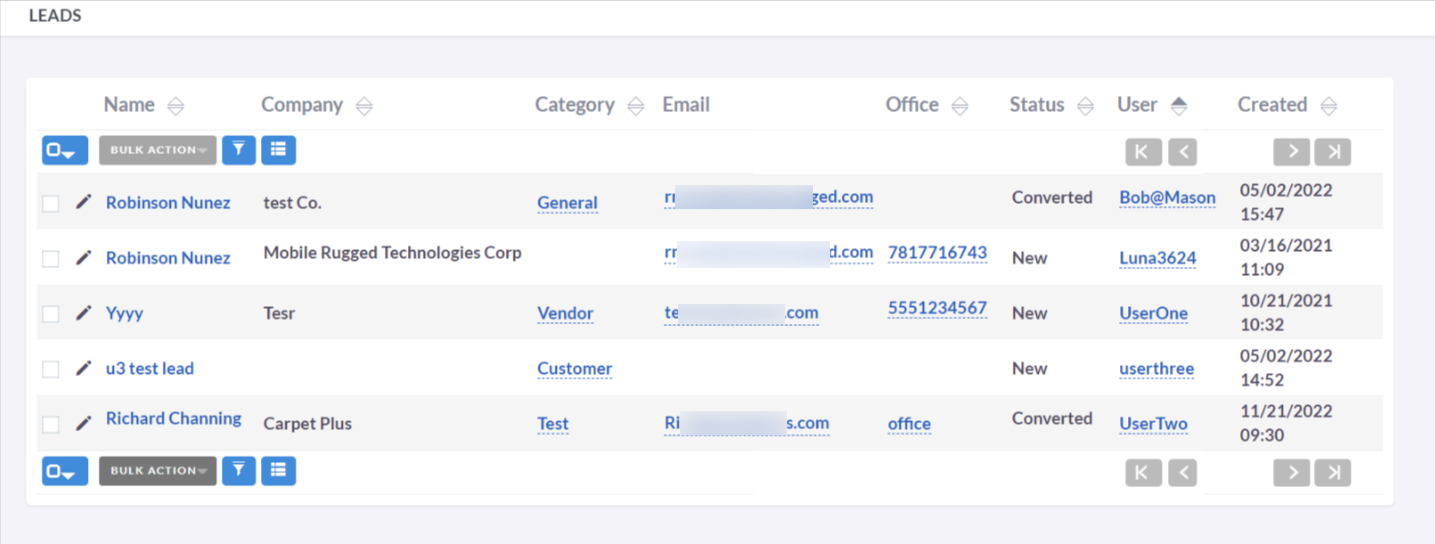Open the bottom Bulk Action dropdown
1435x544 pixels.
[158, 470]
